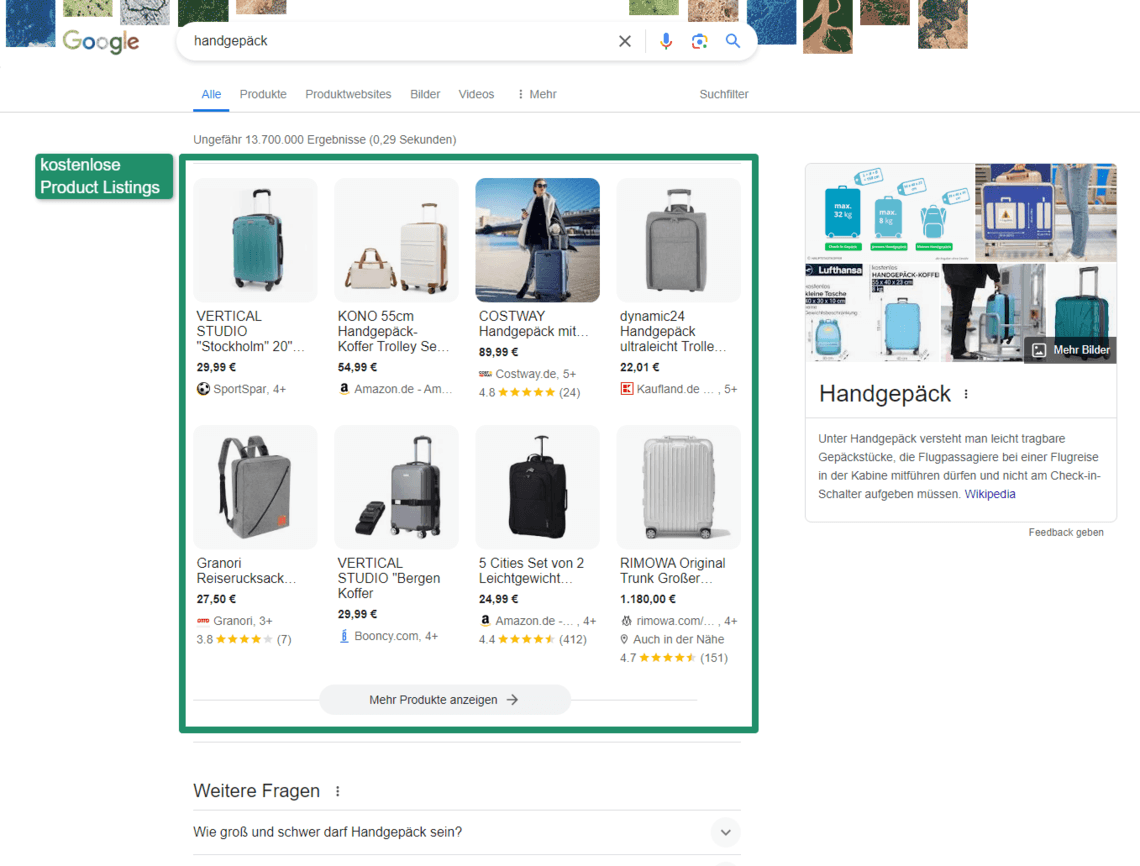
Task: Open Google Lens image search icon
Action: [x=699, y=41]
